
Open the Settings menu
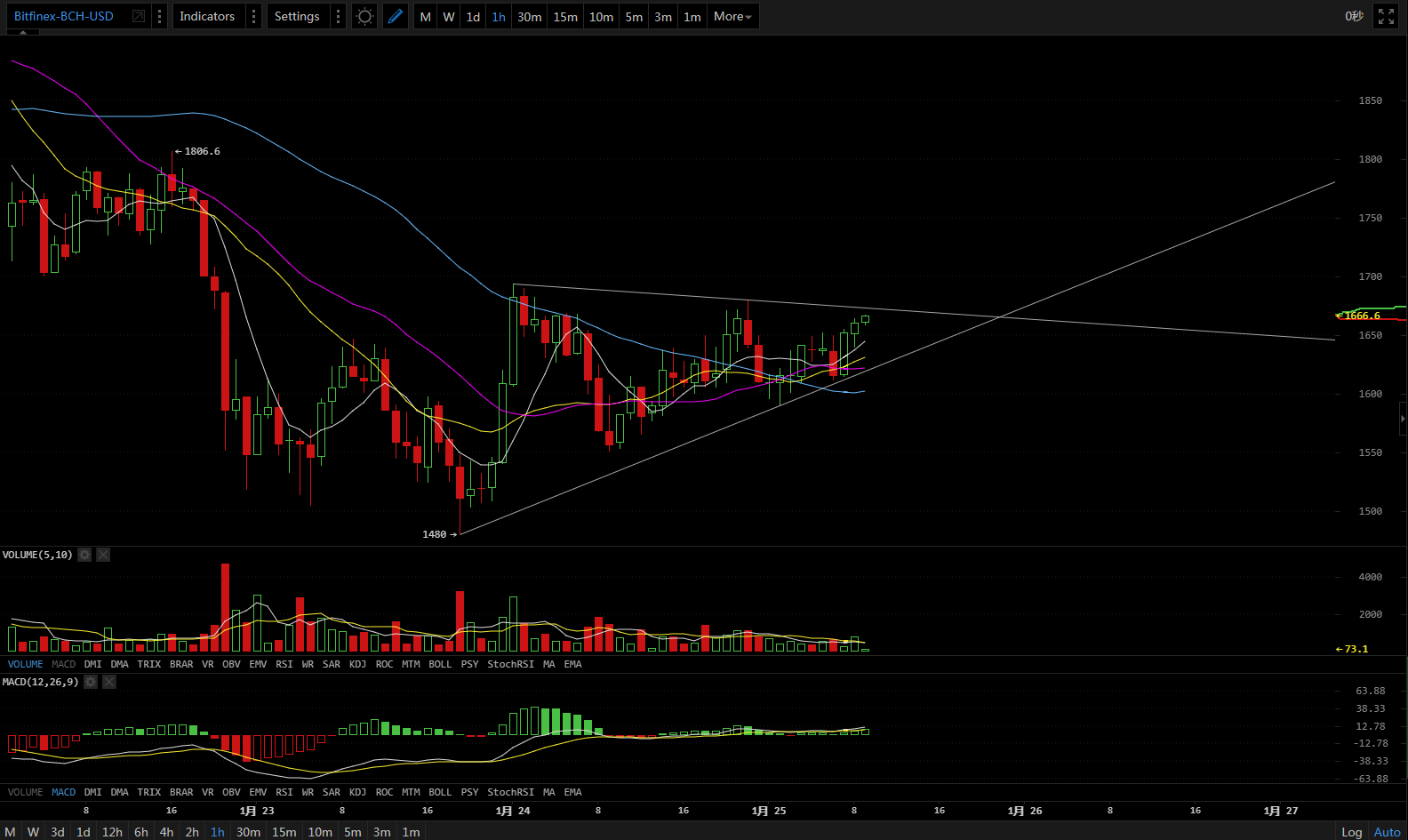point(297,16)
